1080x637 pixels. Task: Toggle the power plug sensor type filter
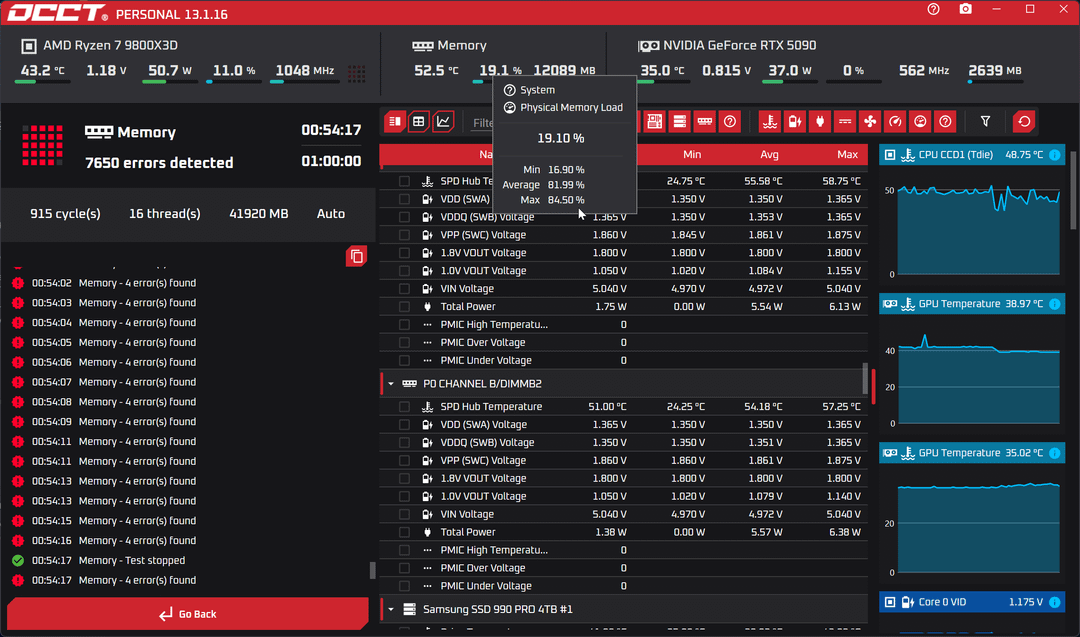pos(820,122)
